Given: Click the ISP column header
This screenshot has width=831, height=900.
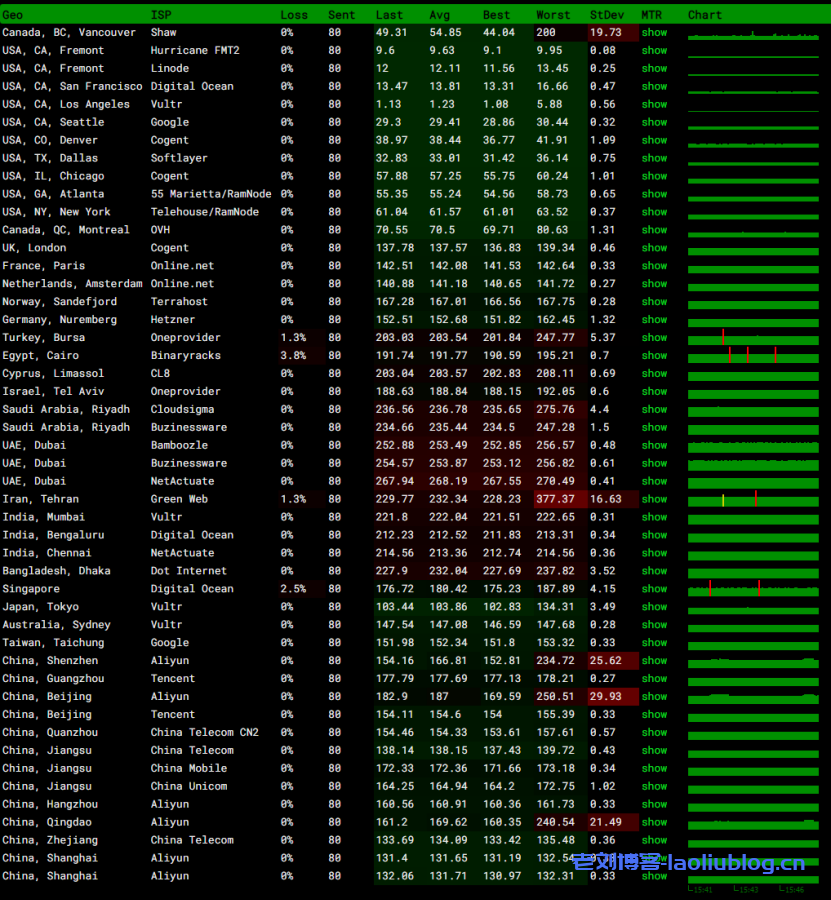Looking at the screenshot, I should [x=160, y=15].
